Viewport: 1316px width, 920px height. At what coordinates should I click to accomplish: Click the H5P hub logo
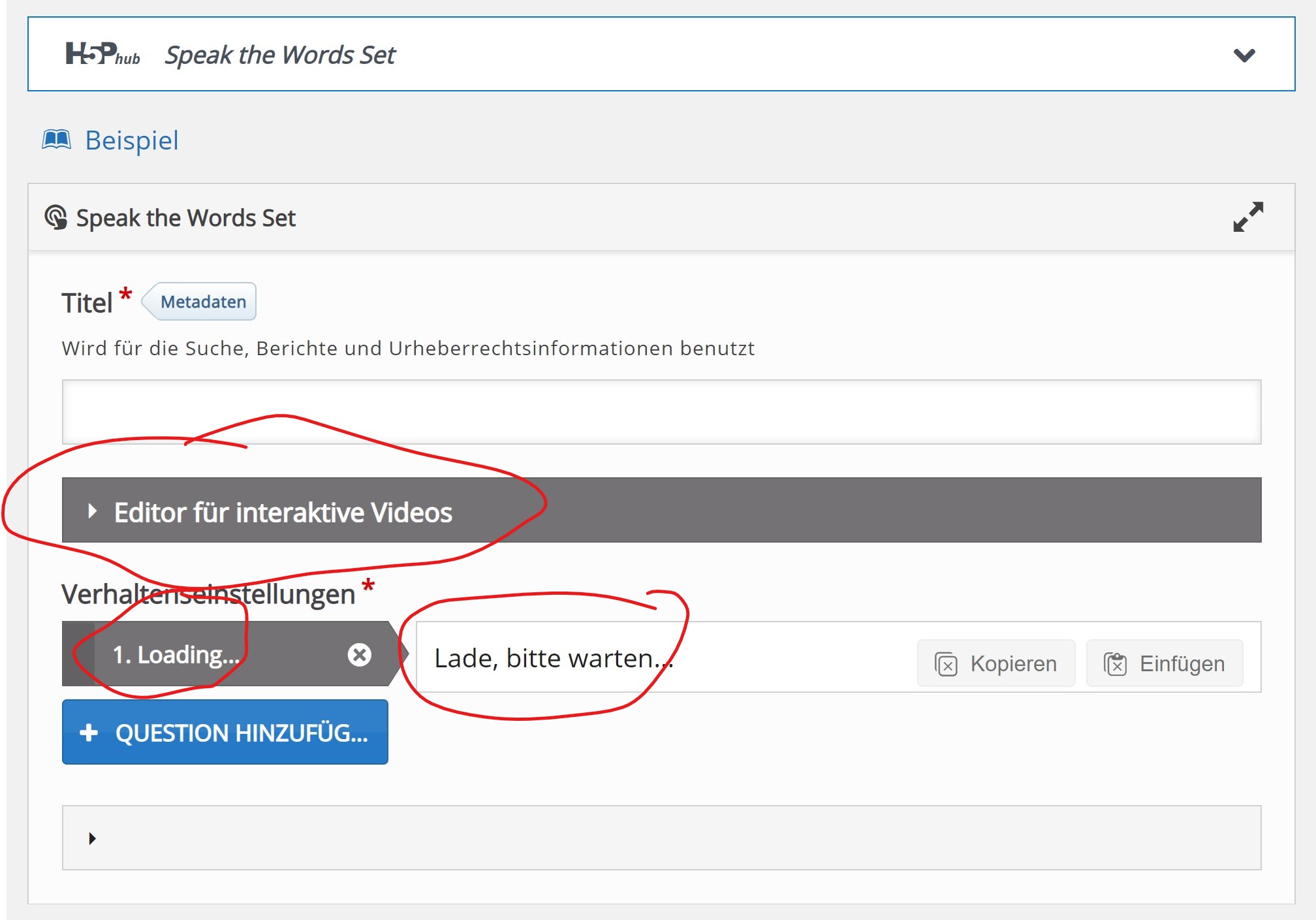[102, 54]
